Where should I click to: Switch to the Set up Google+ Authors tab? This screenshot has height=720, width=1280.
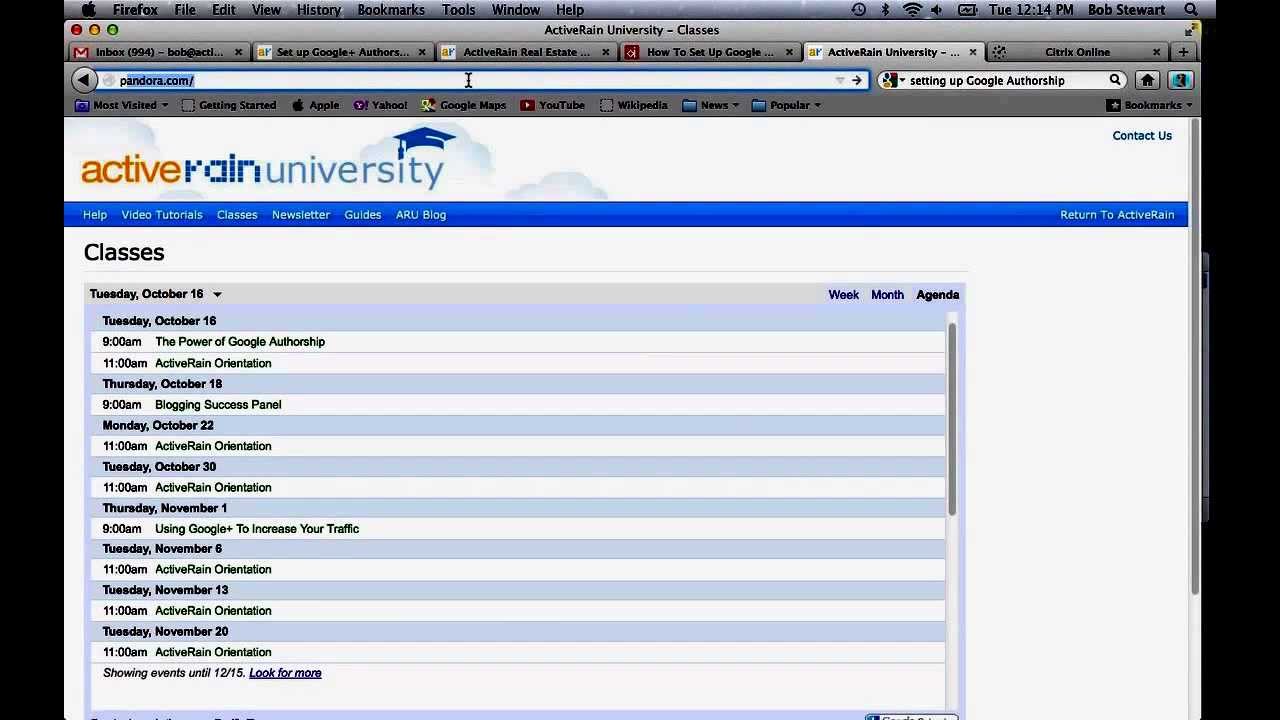click(340, 52)
